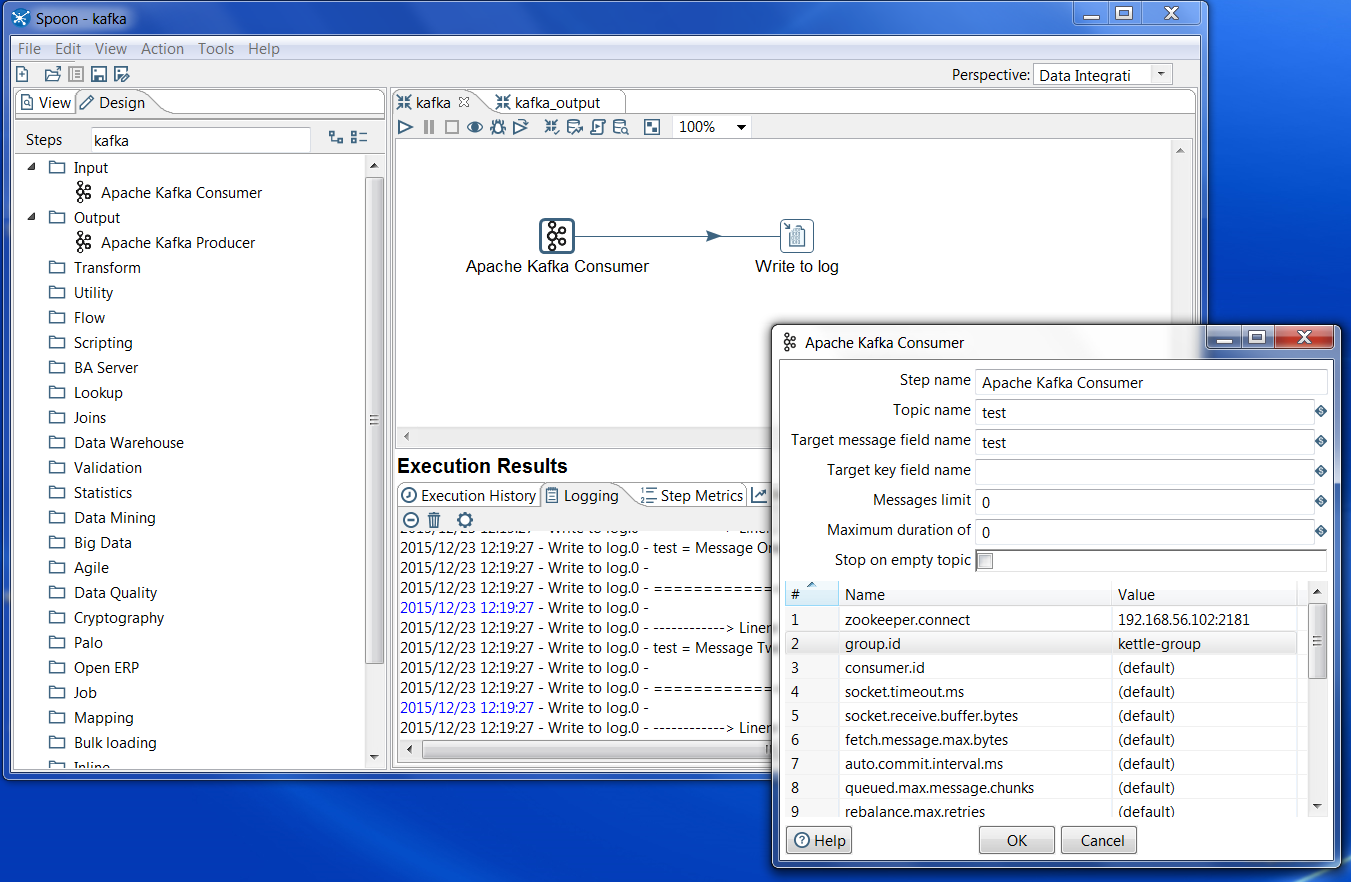Click the Step name input field

click(1151, 382)
